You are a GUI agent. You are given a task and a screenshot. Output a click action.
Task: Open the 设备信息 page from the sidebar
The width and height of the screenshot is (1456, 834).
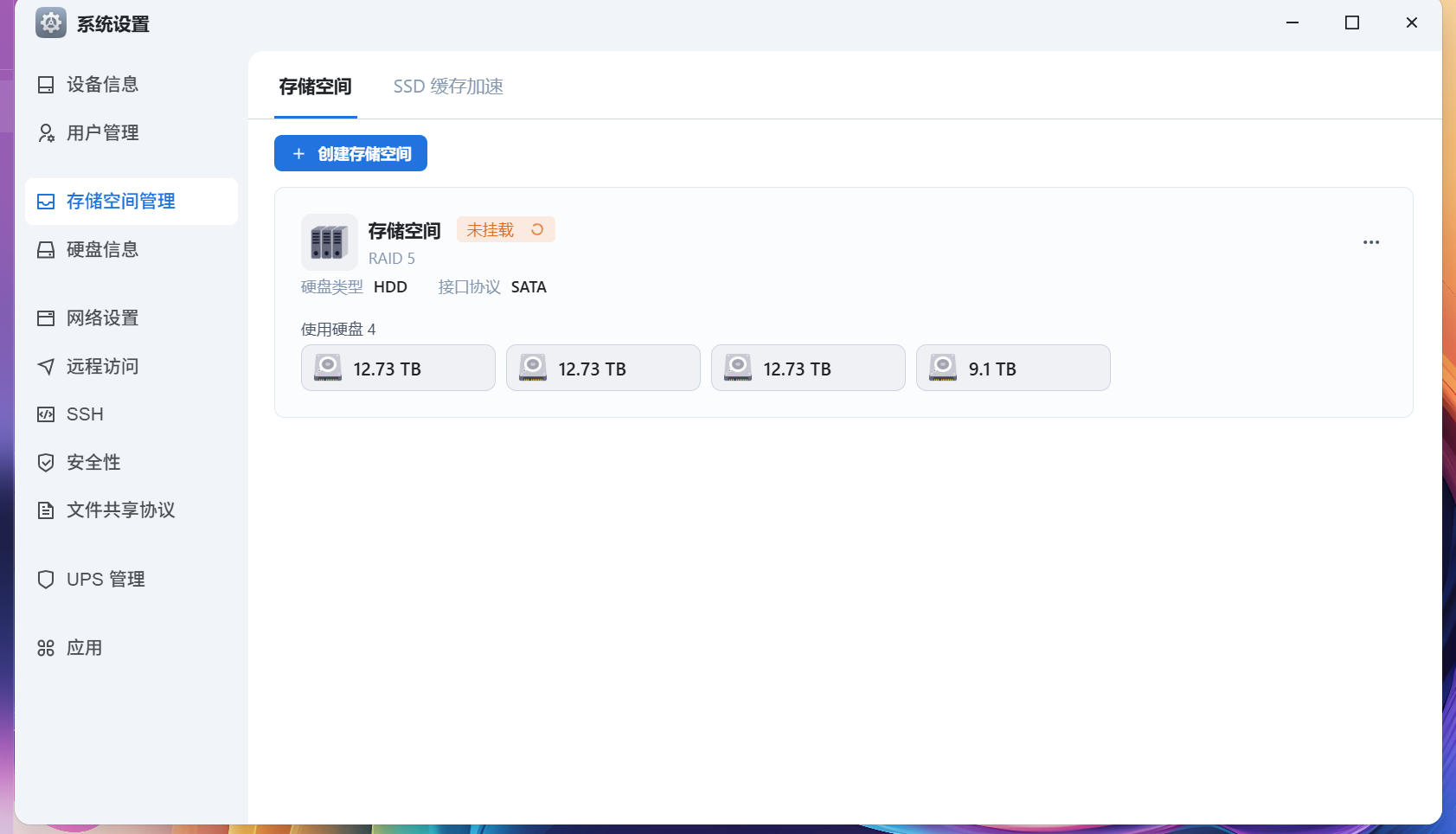104,84
